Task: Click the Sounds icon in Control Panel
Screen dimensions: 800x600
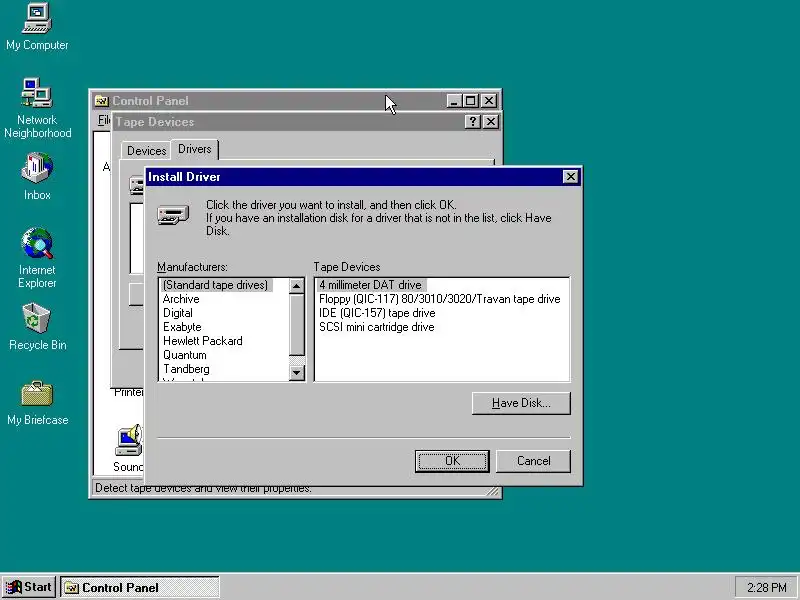Action: tap(129, 441)
